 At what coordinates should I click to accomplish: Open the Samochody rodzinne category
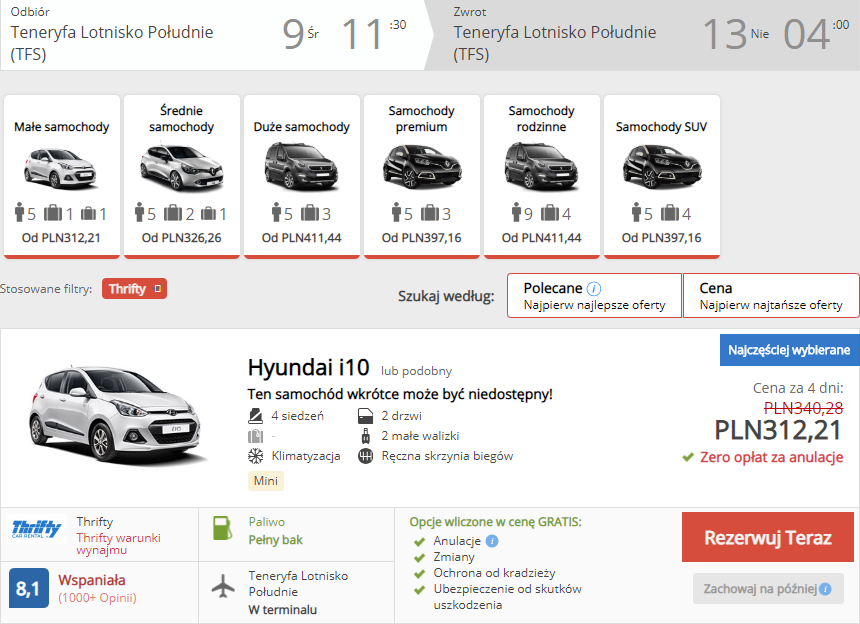click(541, 176)
